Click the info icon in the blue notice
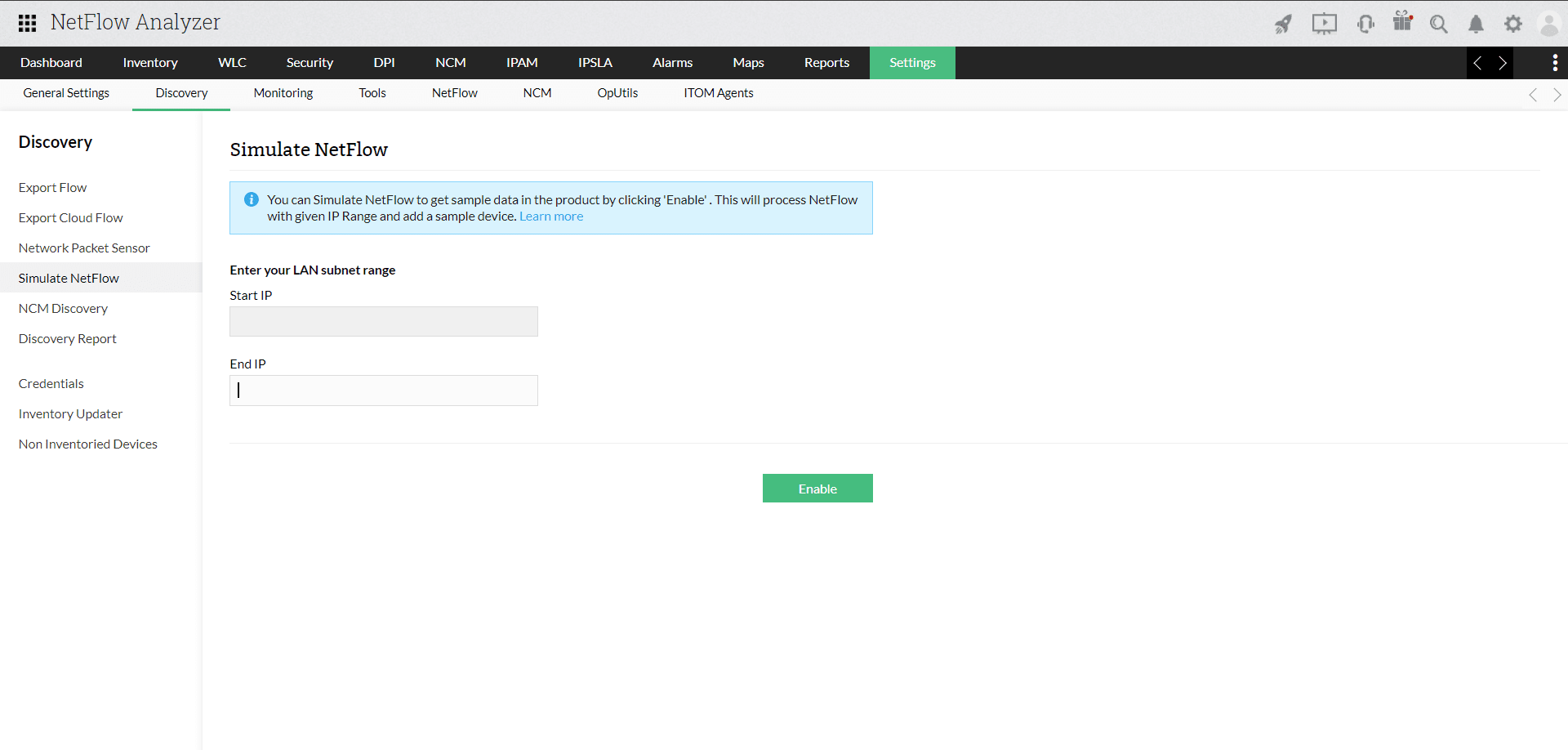1568x750 pixels. (x=252, y=199)
